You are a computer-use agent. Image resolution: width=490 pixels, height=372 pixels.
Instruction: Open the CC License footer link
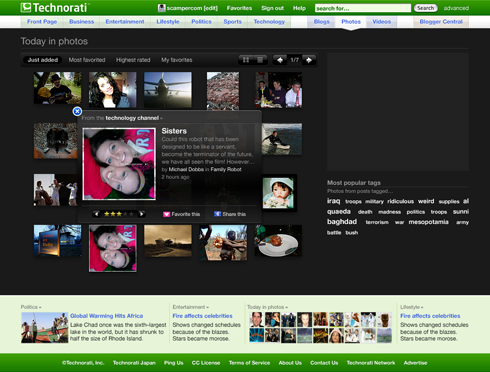tap(206, 363)
